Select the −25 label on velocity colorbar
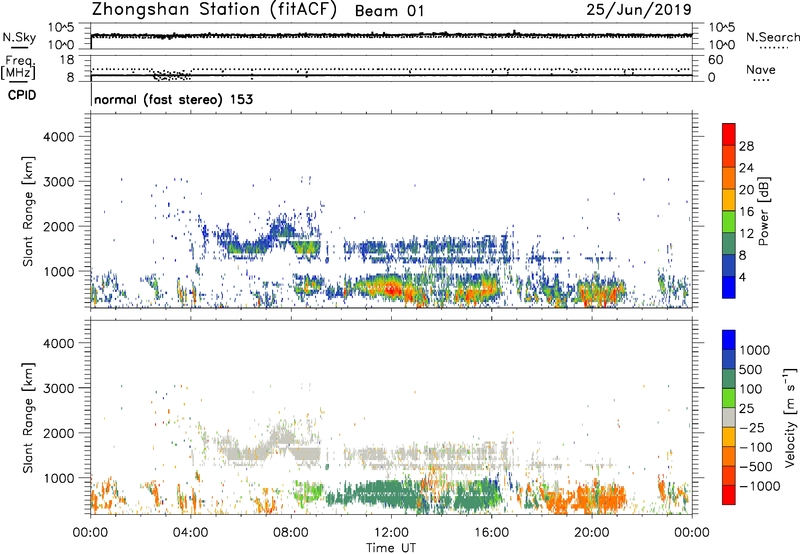800x554 pixels. pyautogui.click(x=752, y=428)
